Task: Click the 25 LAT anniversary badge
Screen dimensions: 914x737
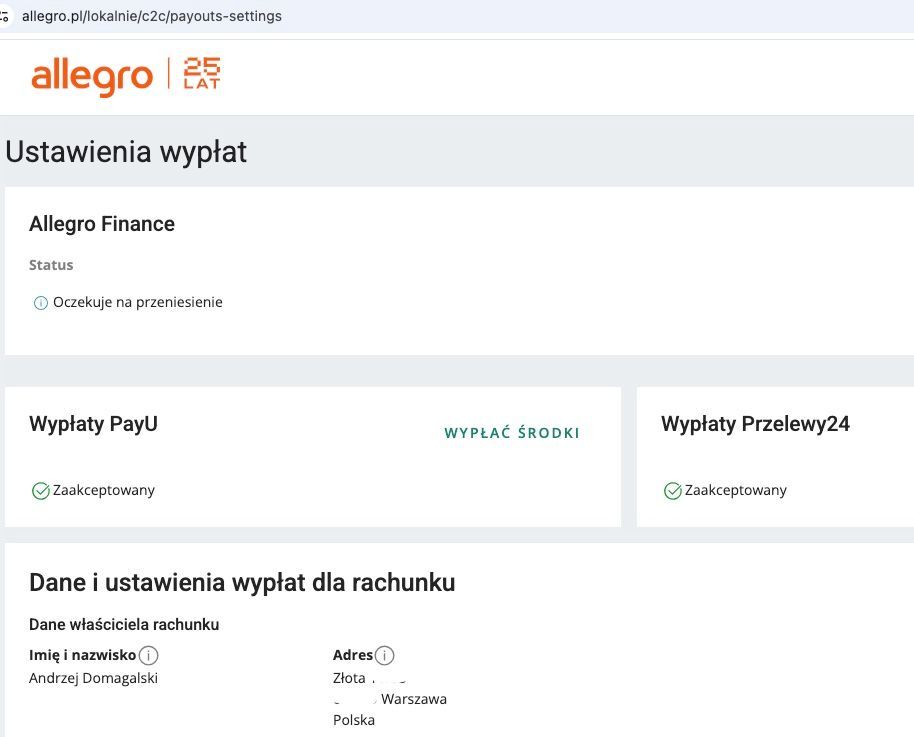Action: (202, 74)
